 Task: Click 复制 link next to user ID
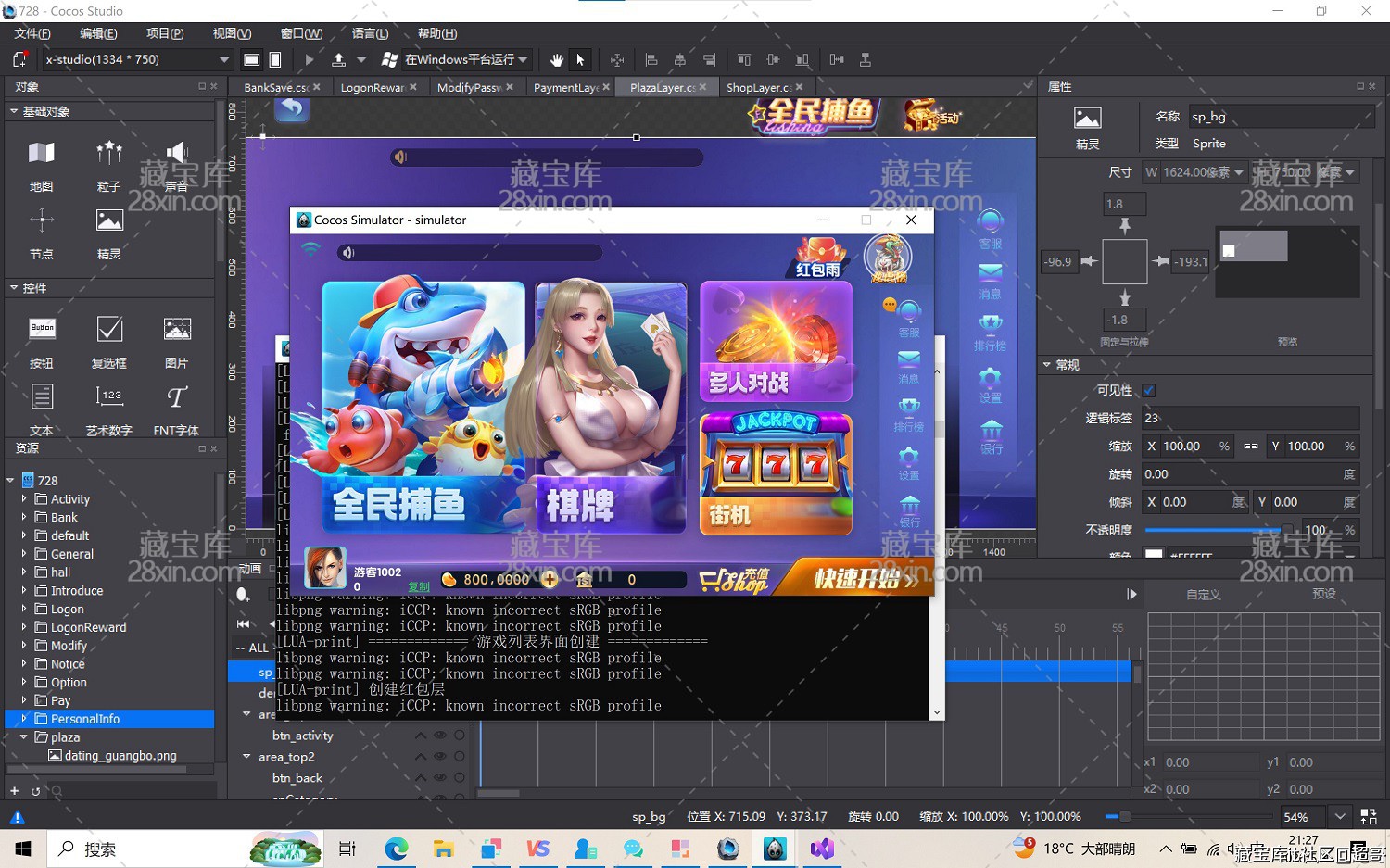(x=419, y=587)
